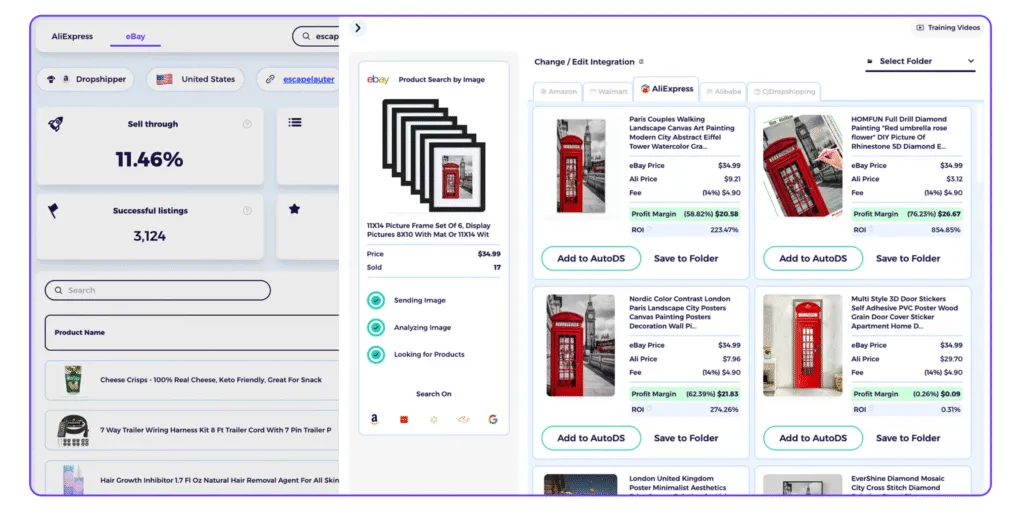Click the ROI info icon on Nordic card
The image size is (1024, 518).
tap(649, 409)
